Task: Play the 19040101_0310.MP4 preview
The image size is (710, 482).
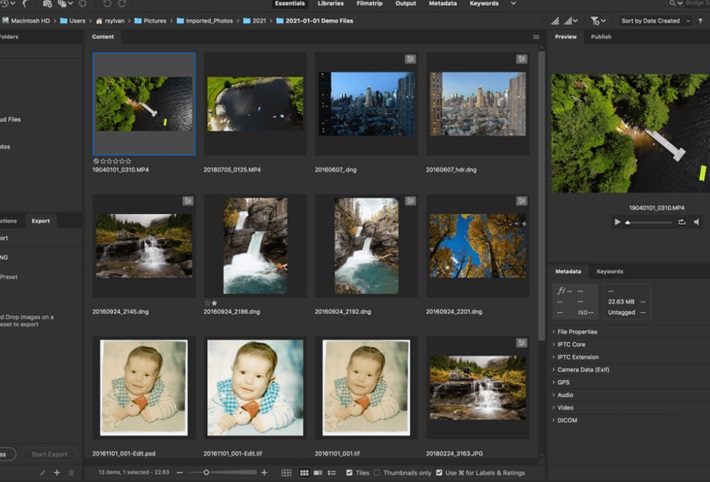Action: tap(617, 222)
